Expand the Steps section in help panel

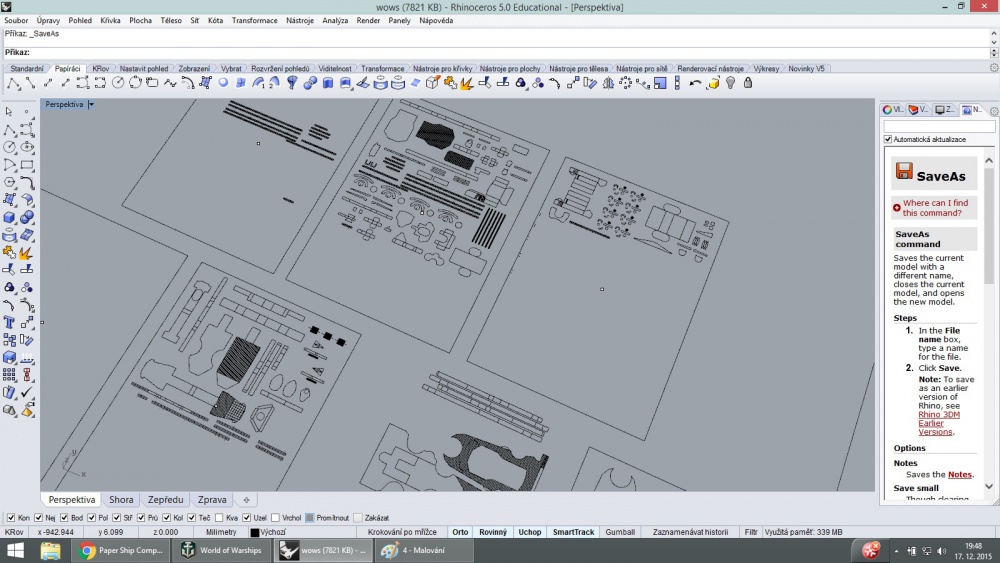click(904, 318)
